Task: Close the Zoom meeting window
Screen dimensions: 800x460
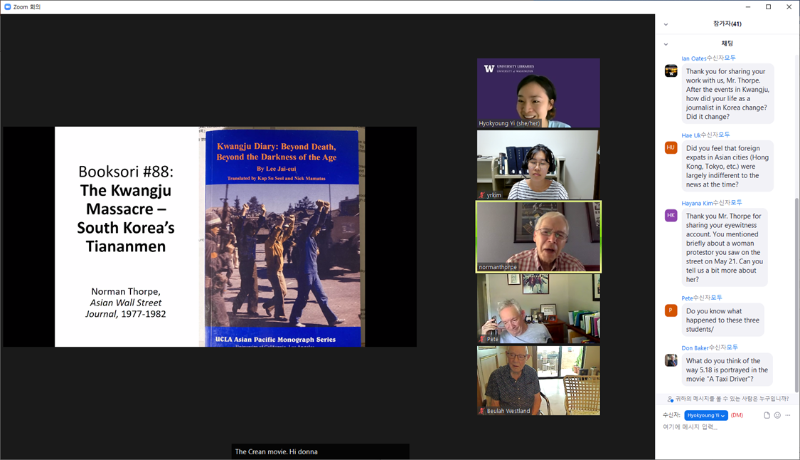Action: (789, 7)
